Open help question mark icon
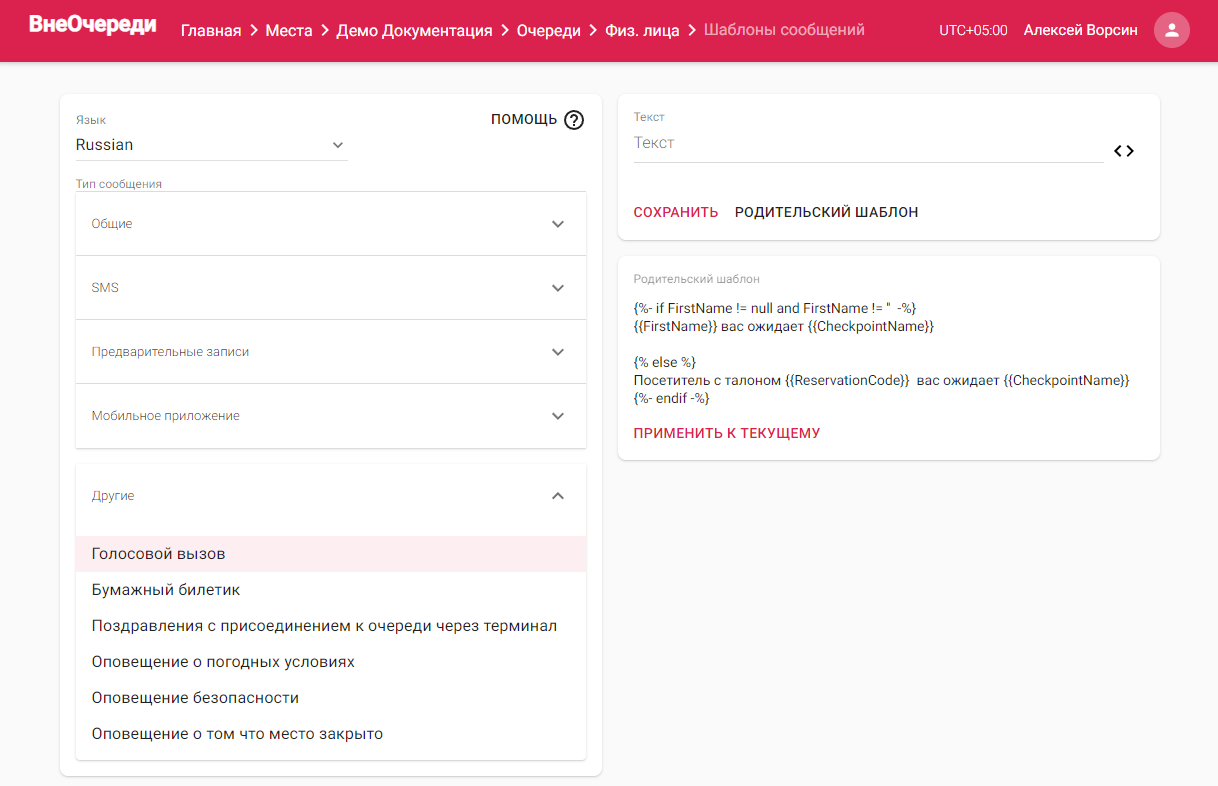The height and width of the screenshot is (786, 1218). (x=574, y=120)
